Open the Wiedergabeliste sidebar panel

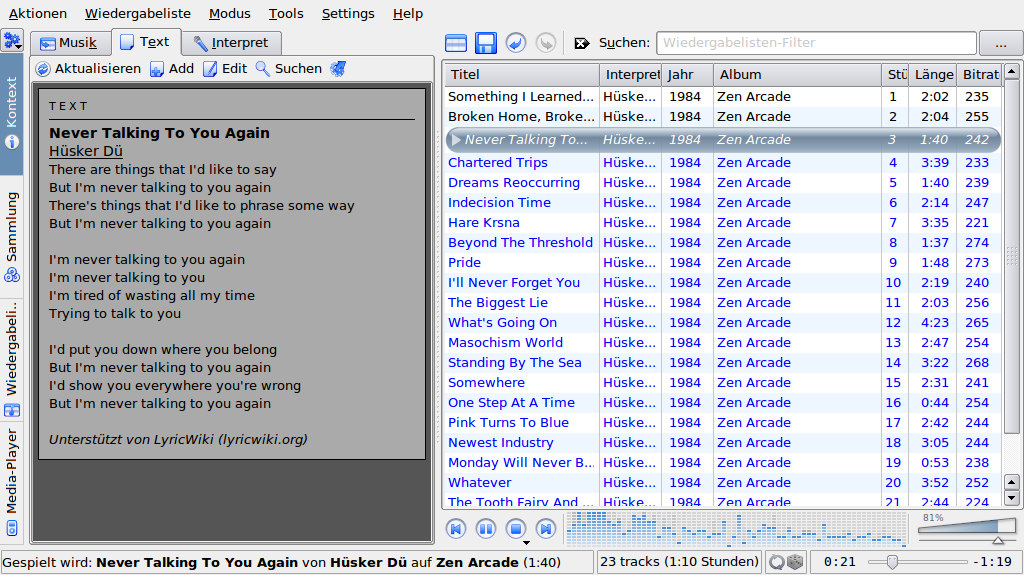12,359
